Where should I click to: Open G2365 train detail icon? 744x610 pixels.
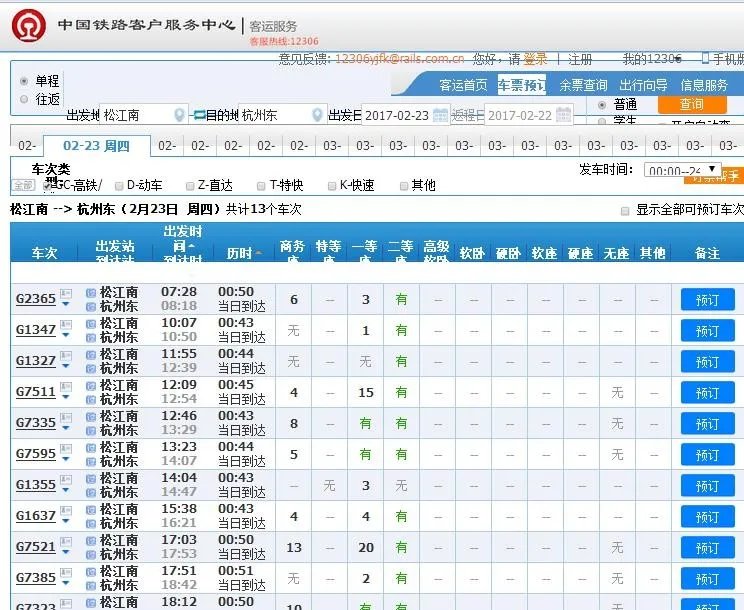66,294
